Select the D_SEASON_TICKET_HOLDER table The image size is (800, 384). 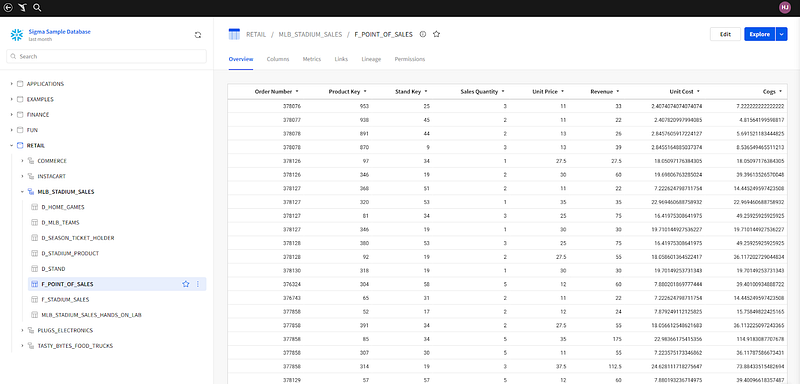pyautogui.click(x=78, y=238)
